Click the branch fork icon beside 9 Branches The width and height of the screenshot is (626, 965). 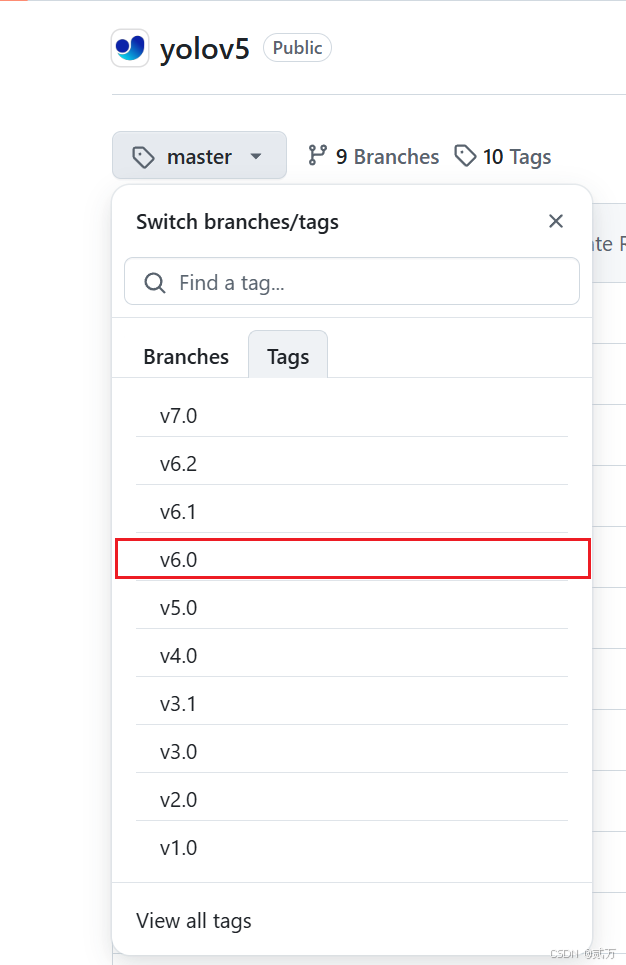point(318,156)
